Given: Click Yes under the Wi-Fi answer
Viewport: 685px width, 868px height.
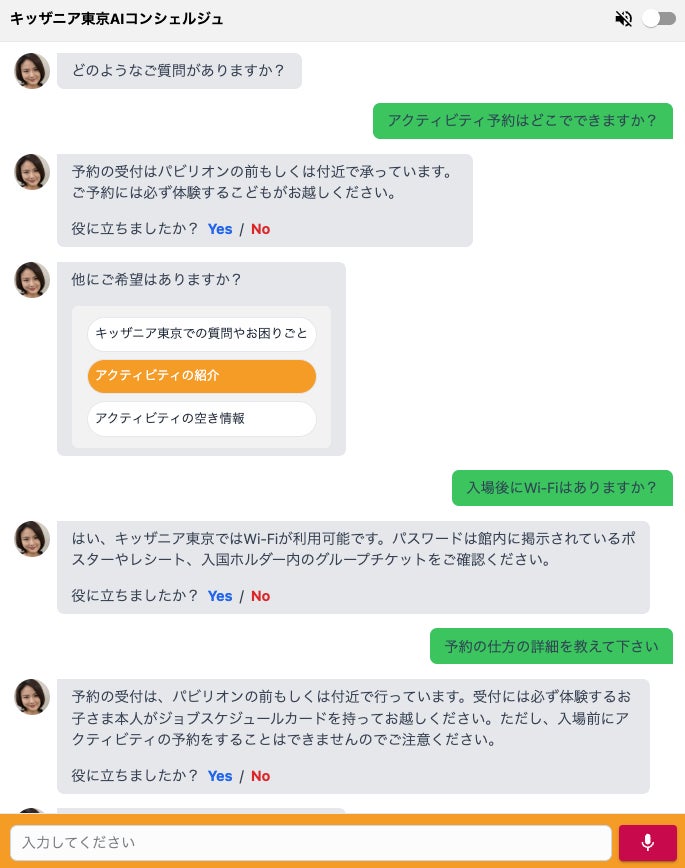Looking at the screenshot, I should pyautogui.click(x=220, y=596).
